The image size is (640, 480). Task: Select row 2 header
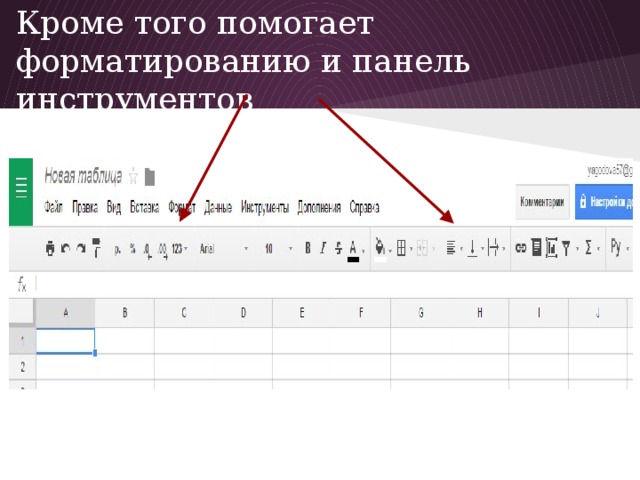[x=22, y=367]
